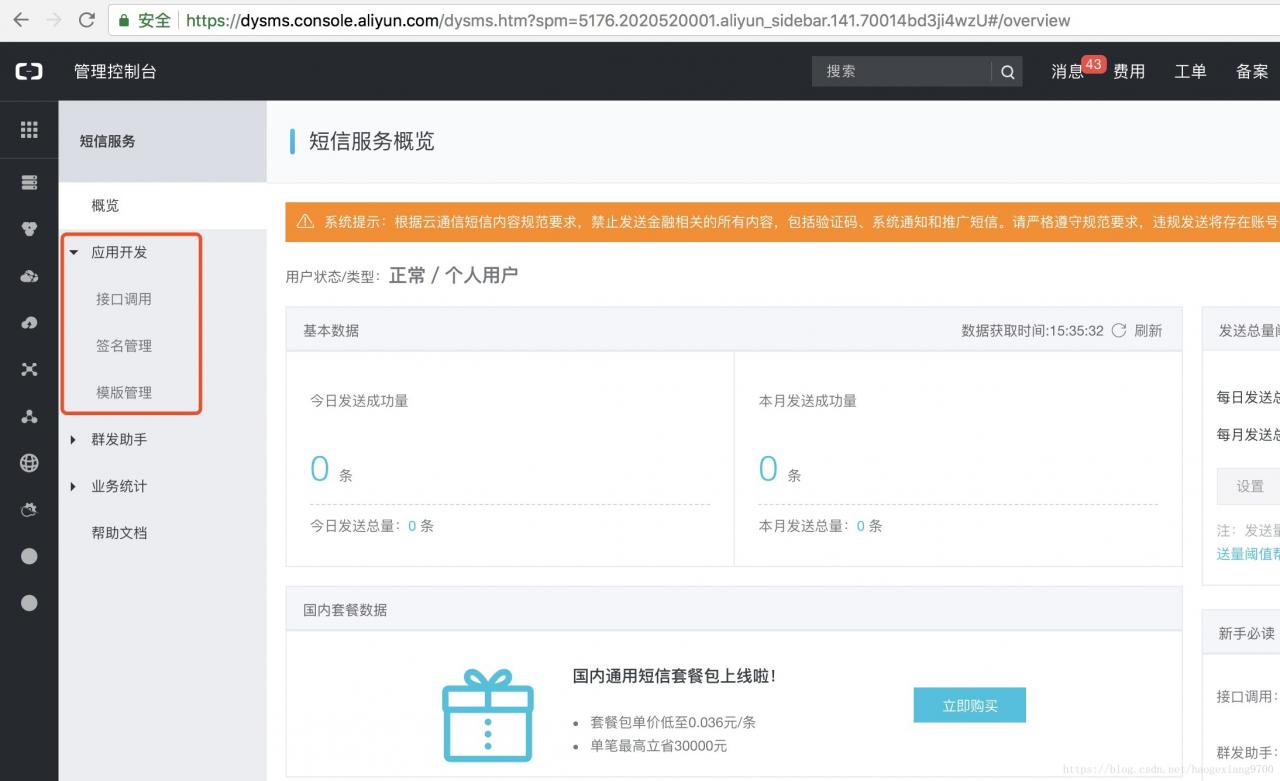The height and width of the screenshot is (781, 1280).
Task: Click the magnifier search icon
Action: pyautogui.click(x=1007, y=71)
